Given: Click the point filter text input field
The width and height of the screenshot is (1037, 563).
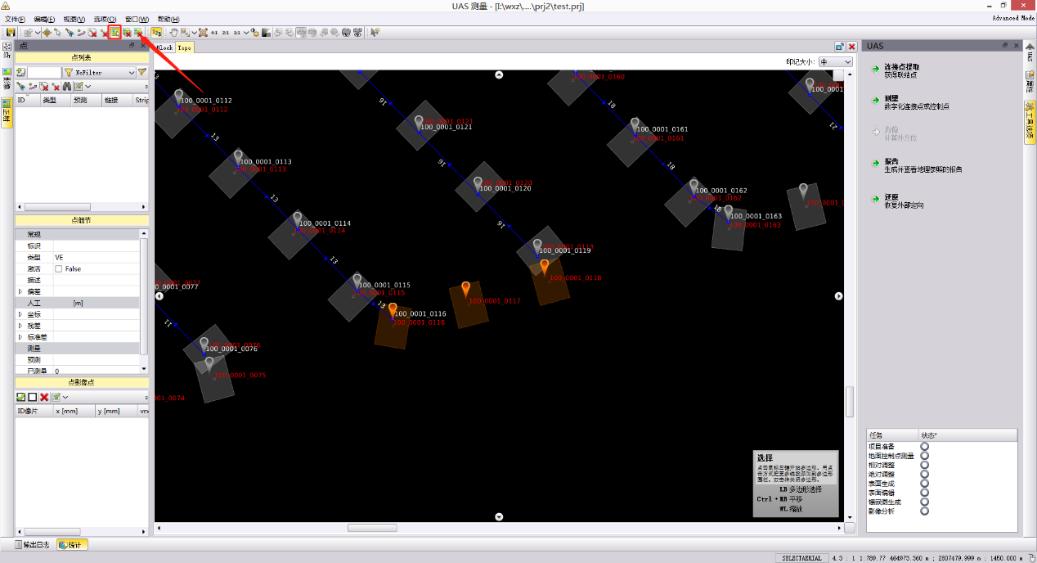Looking at the screenshot, I should click(44, 72).
